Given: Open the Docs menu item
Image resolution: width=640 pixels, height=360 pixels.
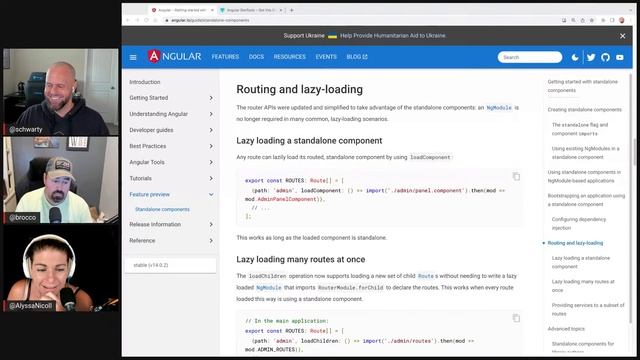Looking at the screenshot, I should 256,57.
